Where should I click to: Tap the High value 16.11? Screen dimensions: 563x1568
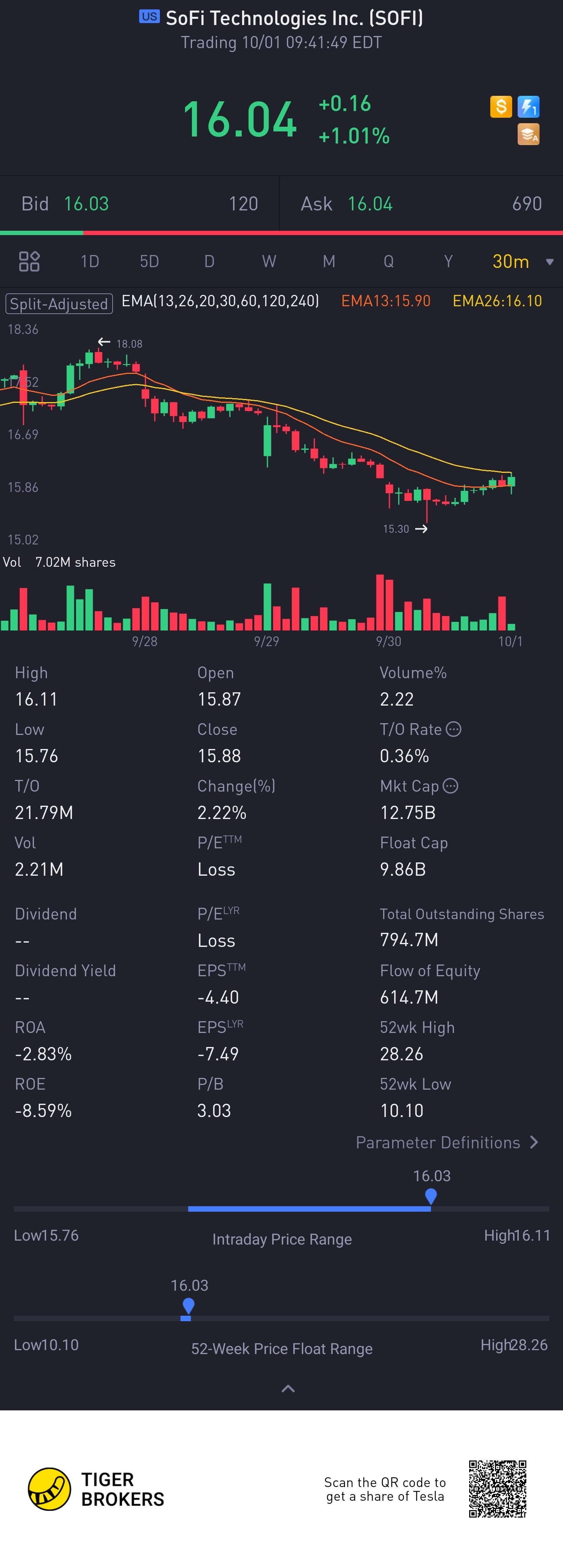point(36,699)
